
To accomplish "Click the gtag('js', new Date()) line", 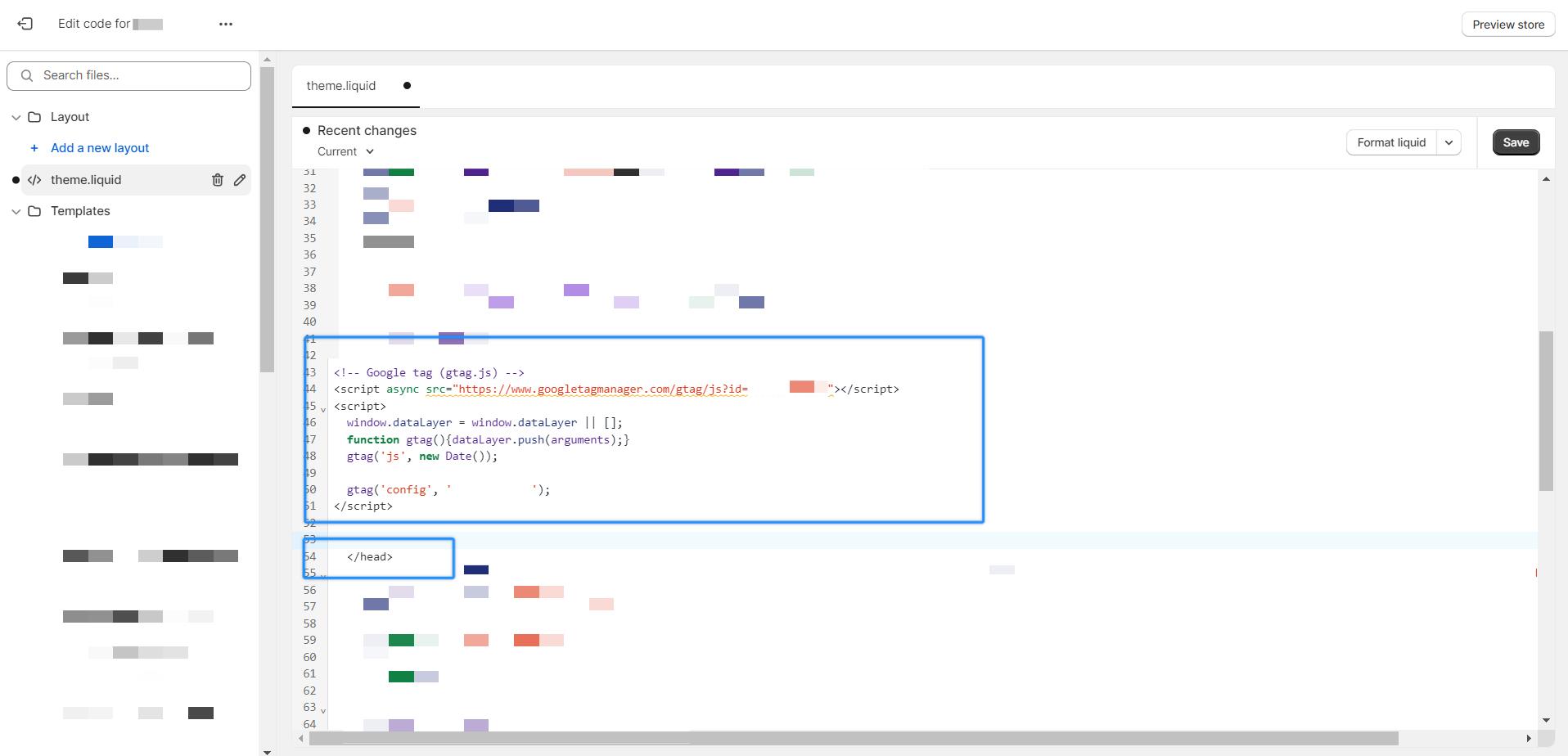I will tap(422, 457).
